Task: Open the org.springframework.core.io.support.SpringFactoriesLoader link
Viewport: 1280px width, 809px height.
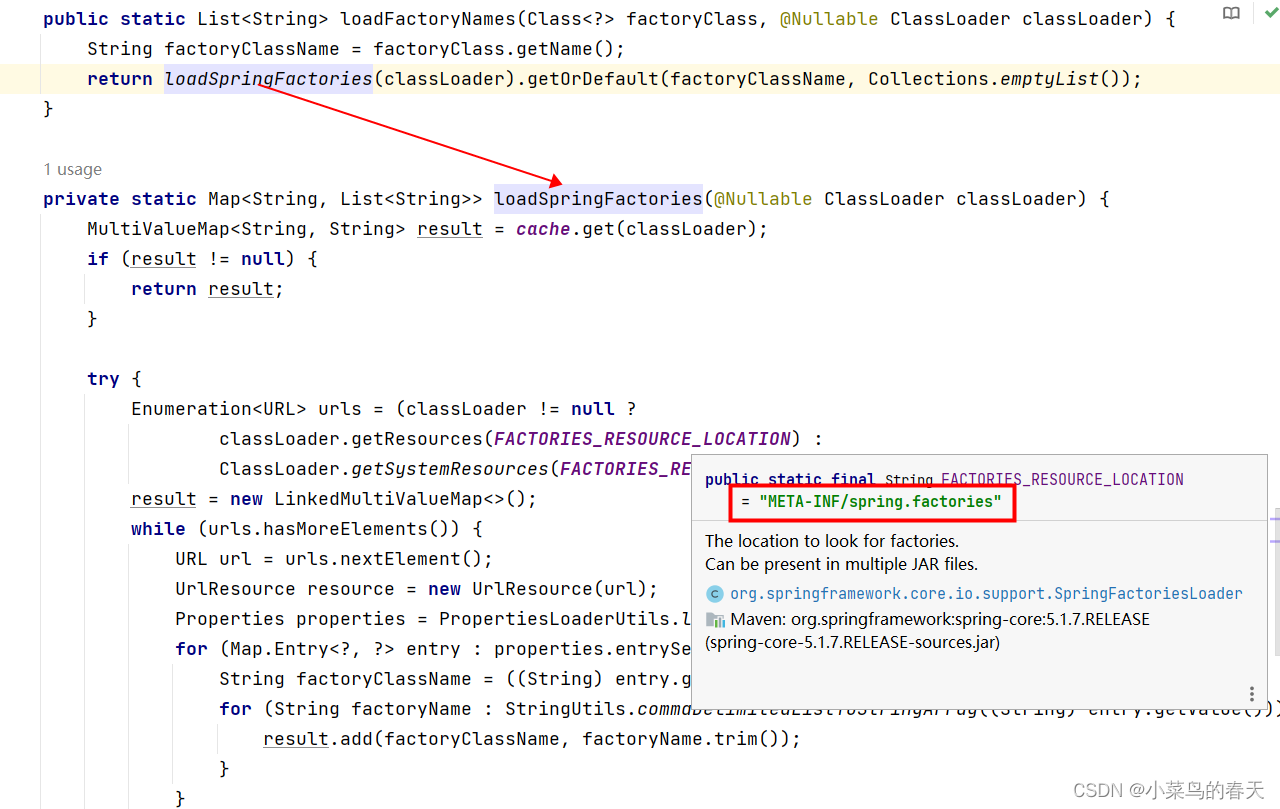Action: (x=986, y=594)
